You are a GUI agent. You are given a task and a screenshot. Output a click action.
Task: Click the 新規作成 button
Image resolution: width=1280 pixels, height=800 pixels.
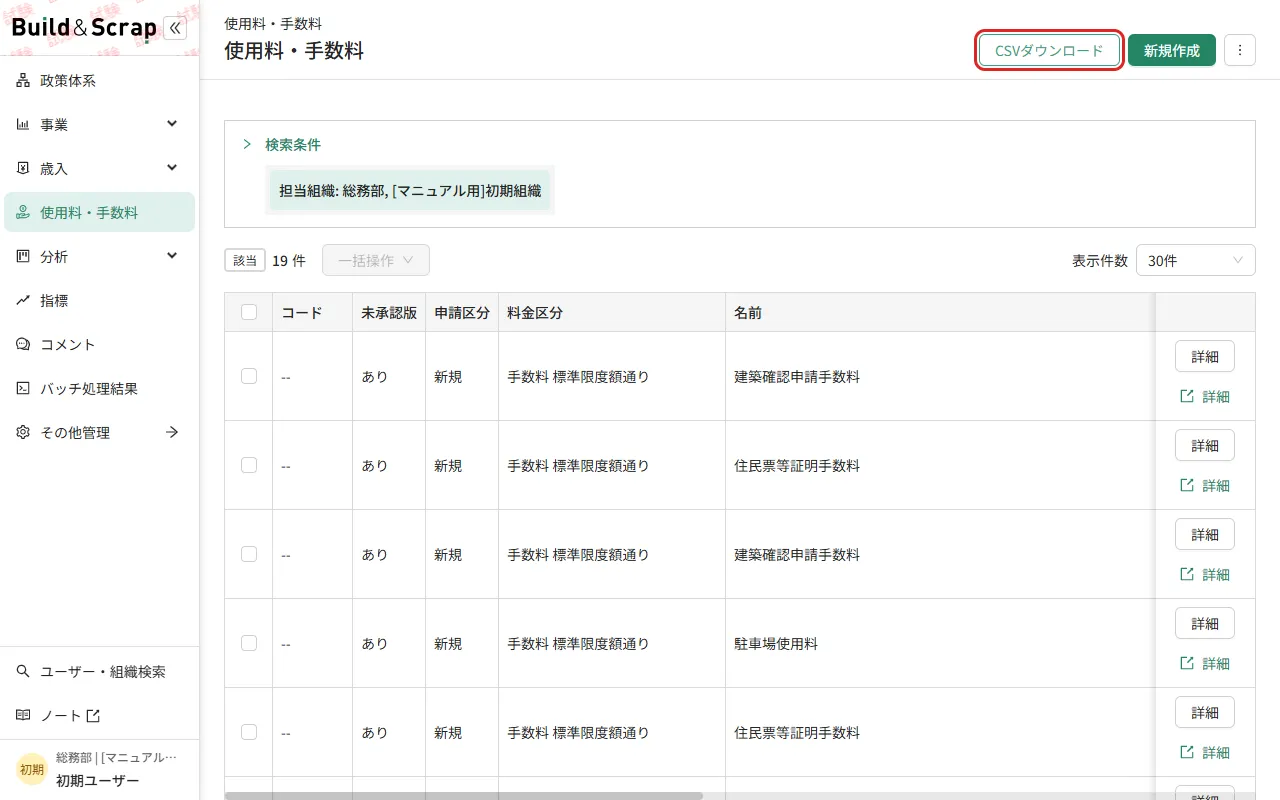(x=1172, y=50)
